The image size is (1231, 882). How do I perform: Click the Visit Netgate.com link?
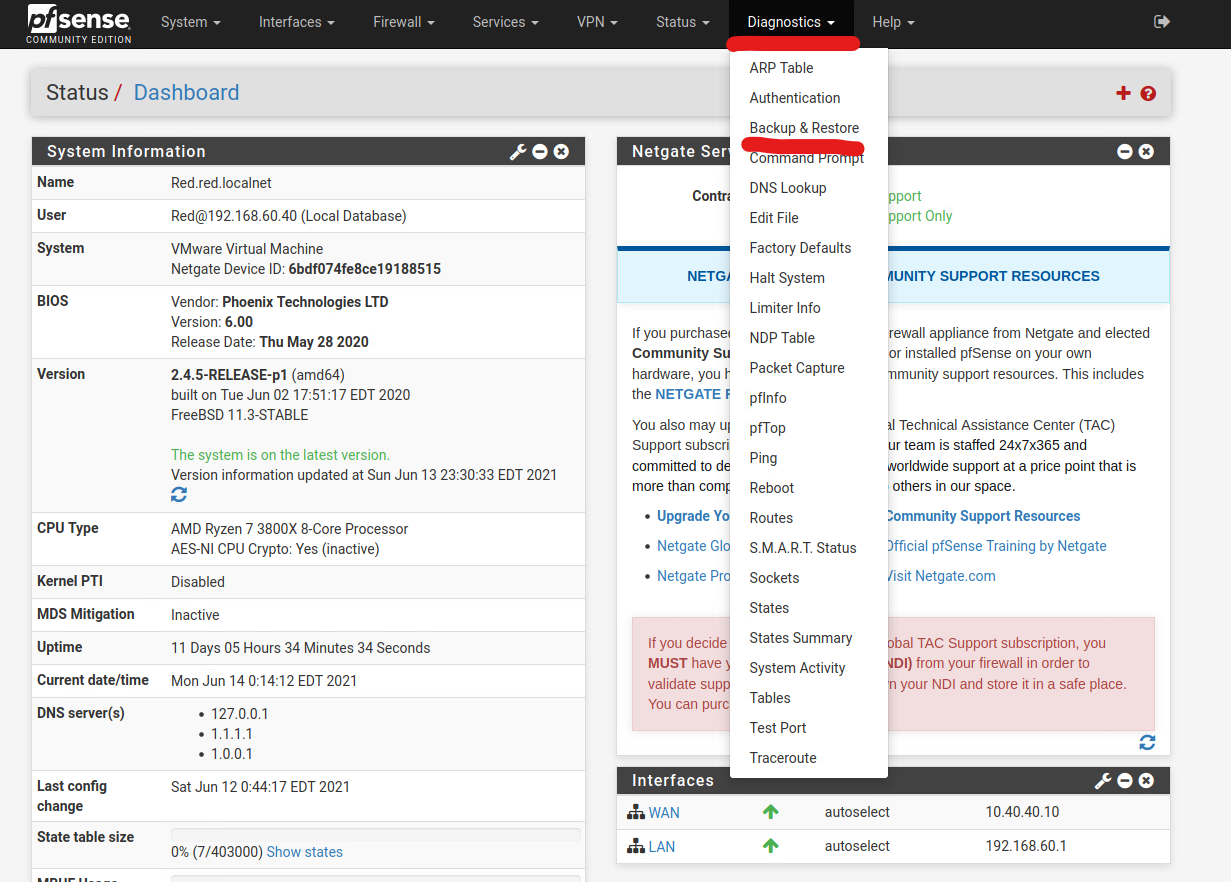(940, 576)
